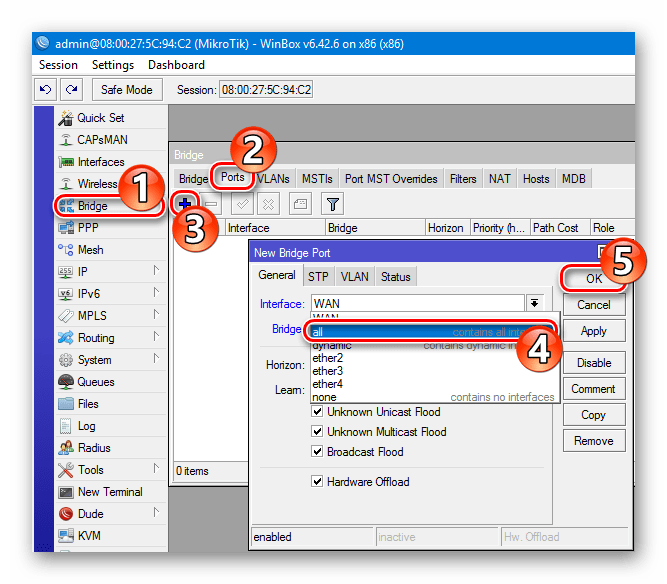Expand the IPv6 submenu arrow
Screen dimensions: 667x584
[156, 293]
